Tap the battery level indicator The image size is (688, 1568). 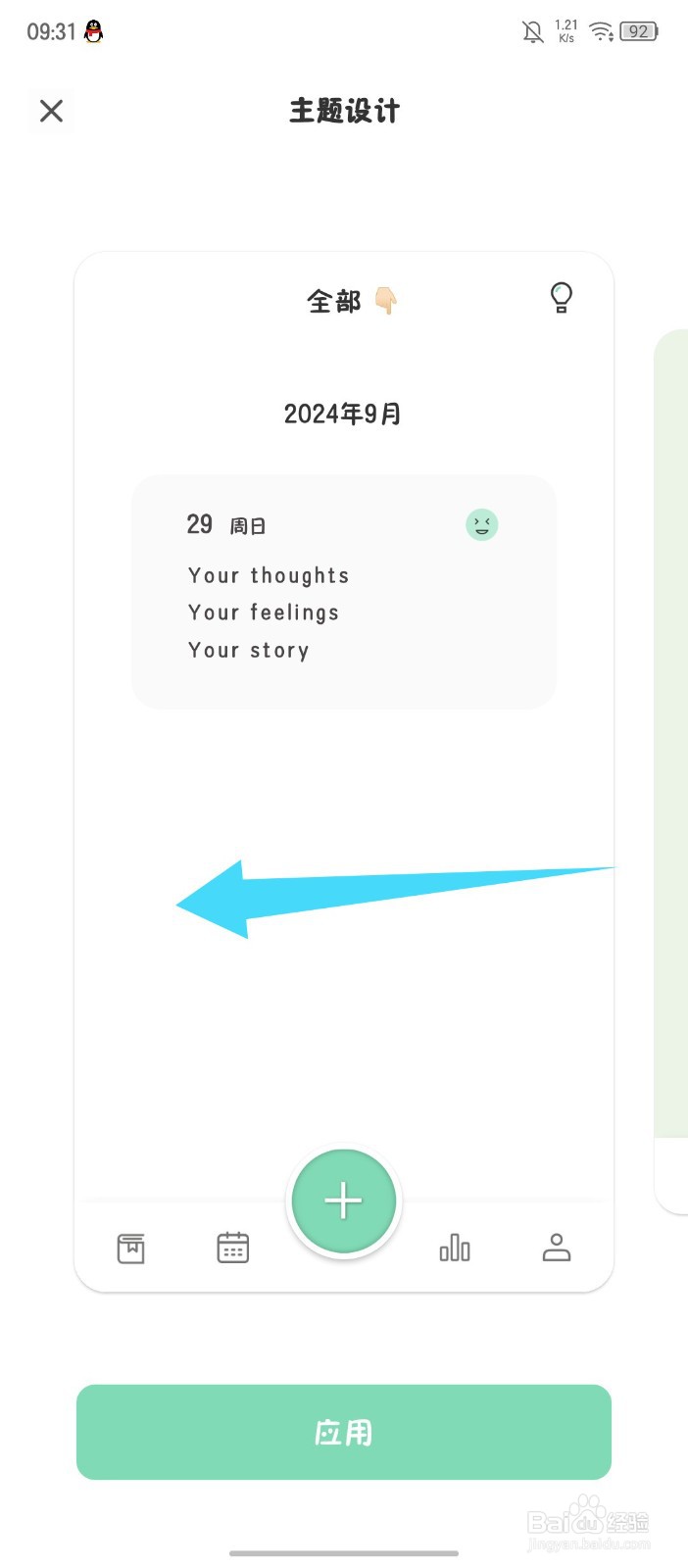[x=639, y=32]
